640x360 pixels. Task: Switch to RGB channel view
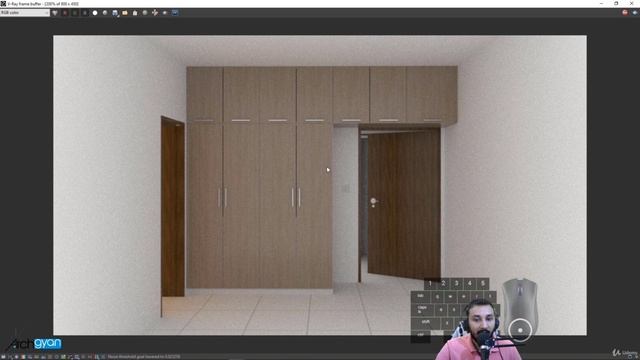pos(55,13)
